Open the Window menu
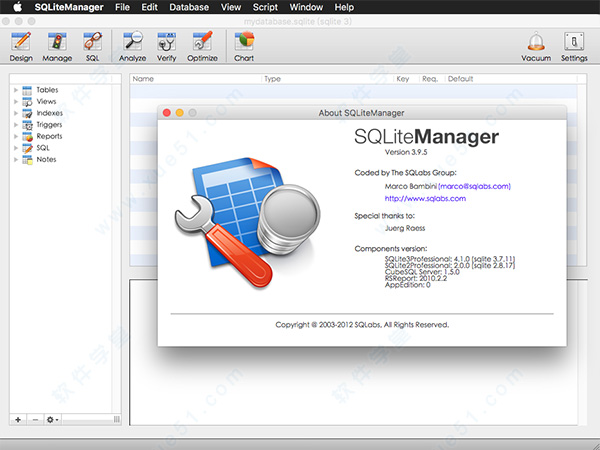 coord(306,7)
